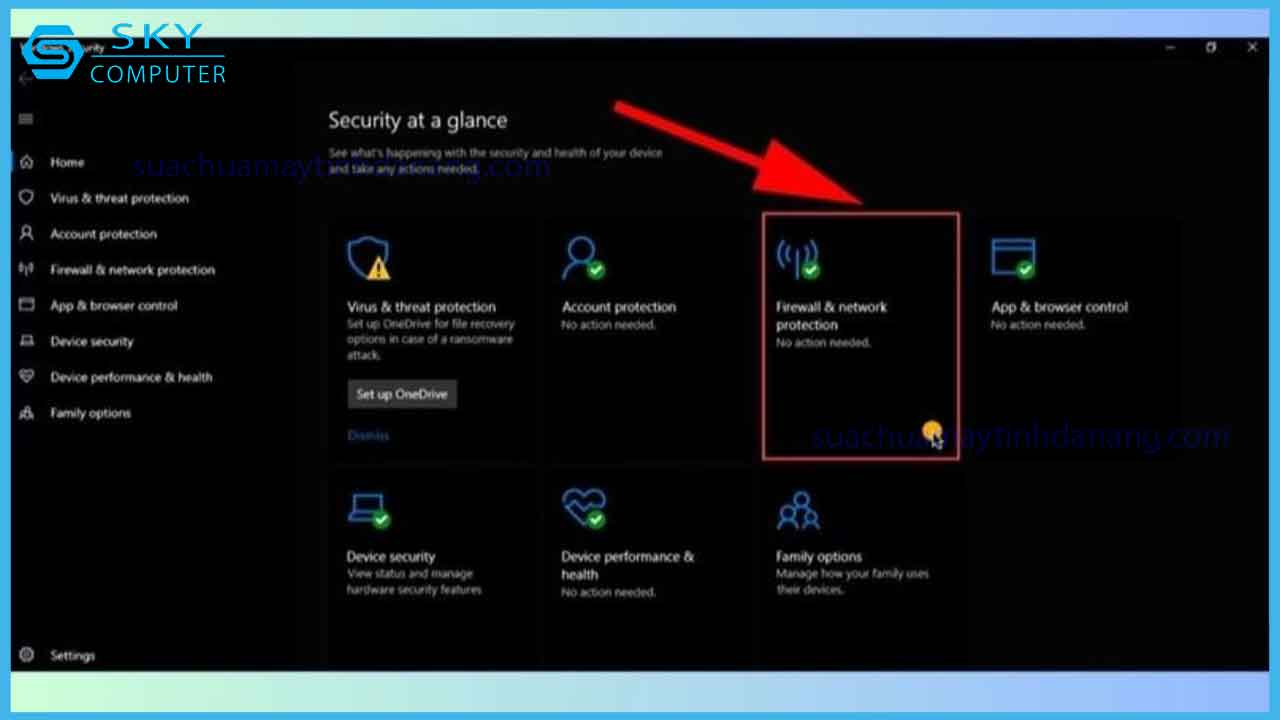Choose App & browser control in sidebar
This screenshot has width=1280, height=720.
(113, 306)
